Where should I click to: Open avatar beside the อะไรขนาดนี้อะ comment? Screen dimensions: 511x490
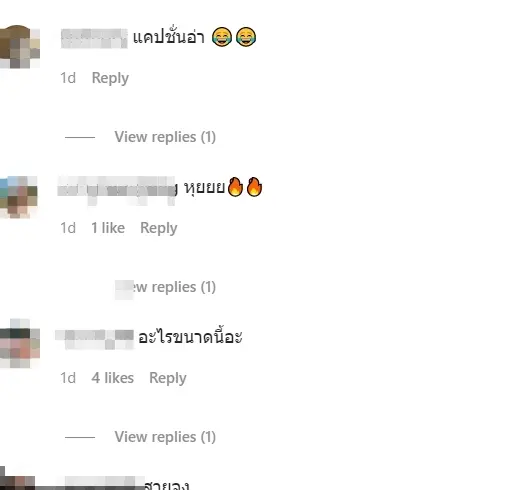[x=19, y=343]
